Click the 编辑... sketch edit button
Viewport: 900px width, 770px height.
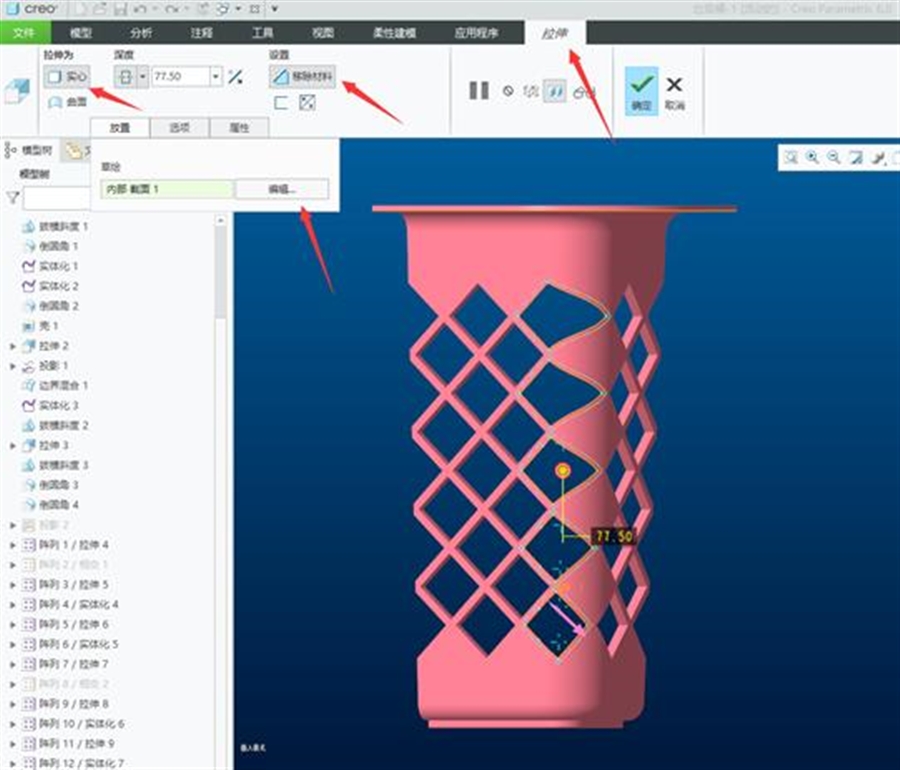click(x=282, y=189)
